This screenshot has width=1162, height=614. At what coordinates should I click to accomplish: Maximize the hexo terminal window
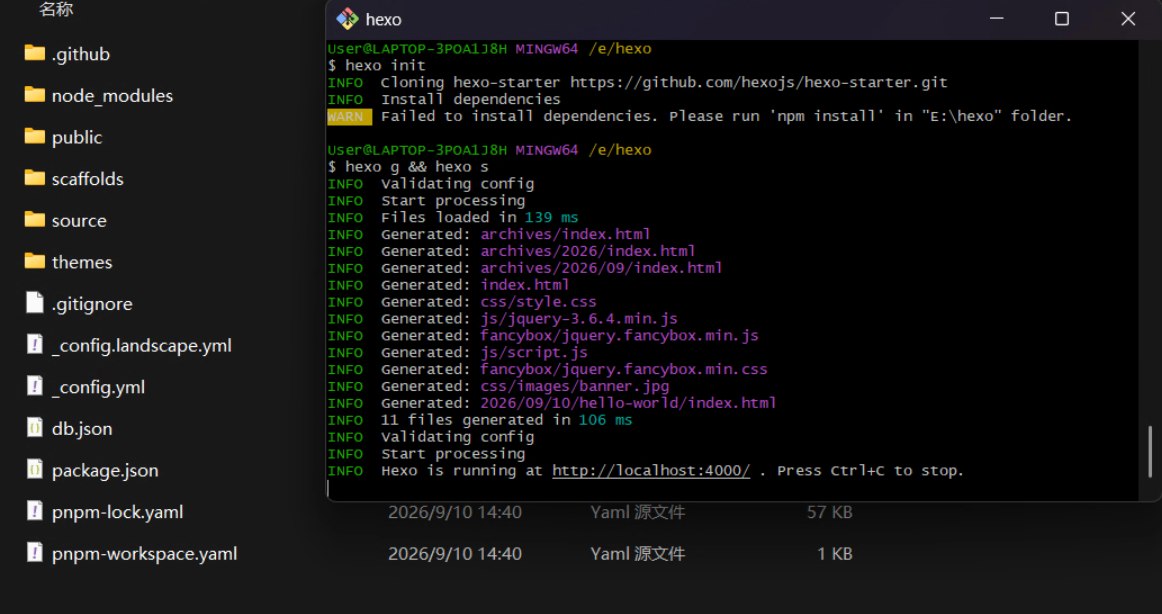pos(1062,19)
